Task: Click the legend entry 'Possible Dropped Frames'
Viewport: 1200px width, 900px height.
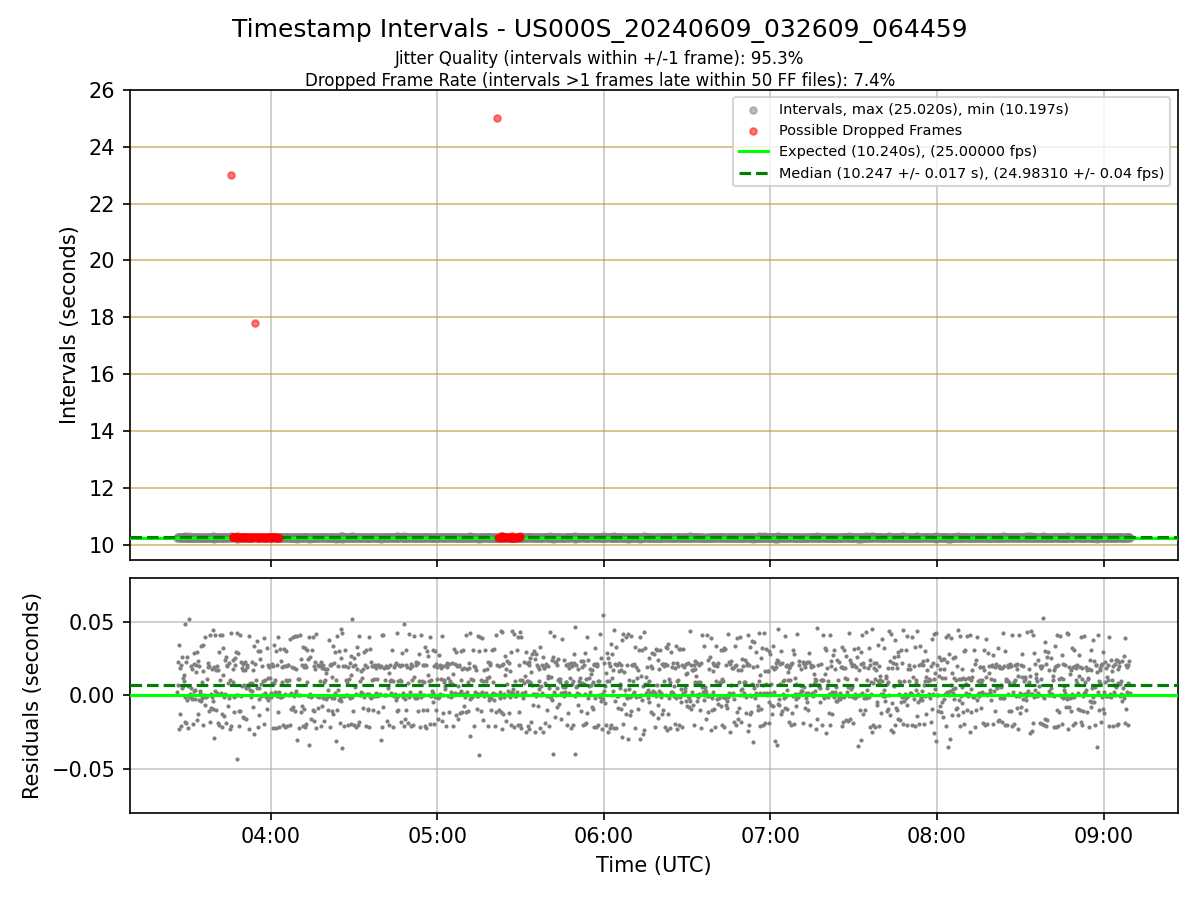Action: (x=870, y=130)
